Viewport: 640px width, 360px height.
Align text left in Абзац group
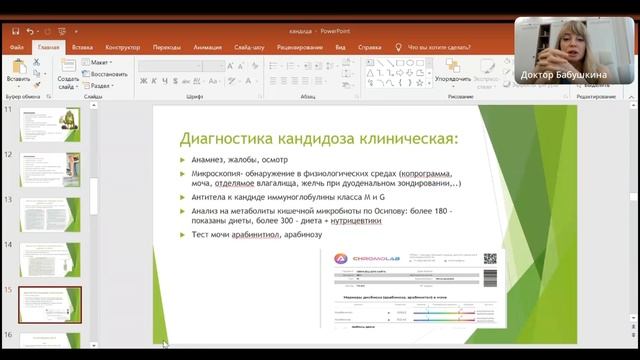click(x=273, y=81)
